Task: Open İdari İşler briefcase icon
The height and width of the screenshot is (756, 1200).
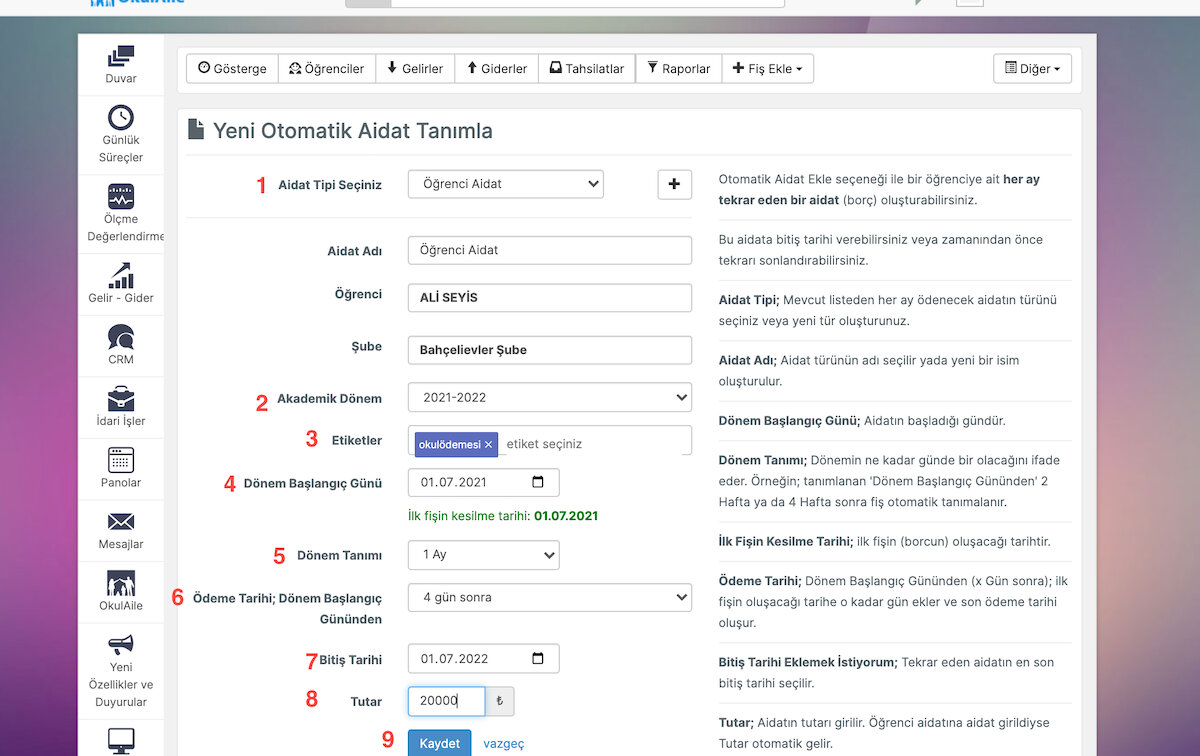Action: click(121, 398)
